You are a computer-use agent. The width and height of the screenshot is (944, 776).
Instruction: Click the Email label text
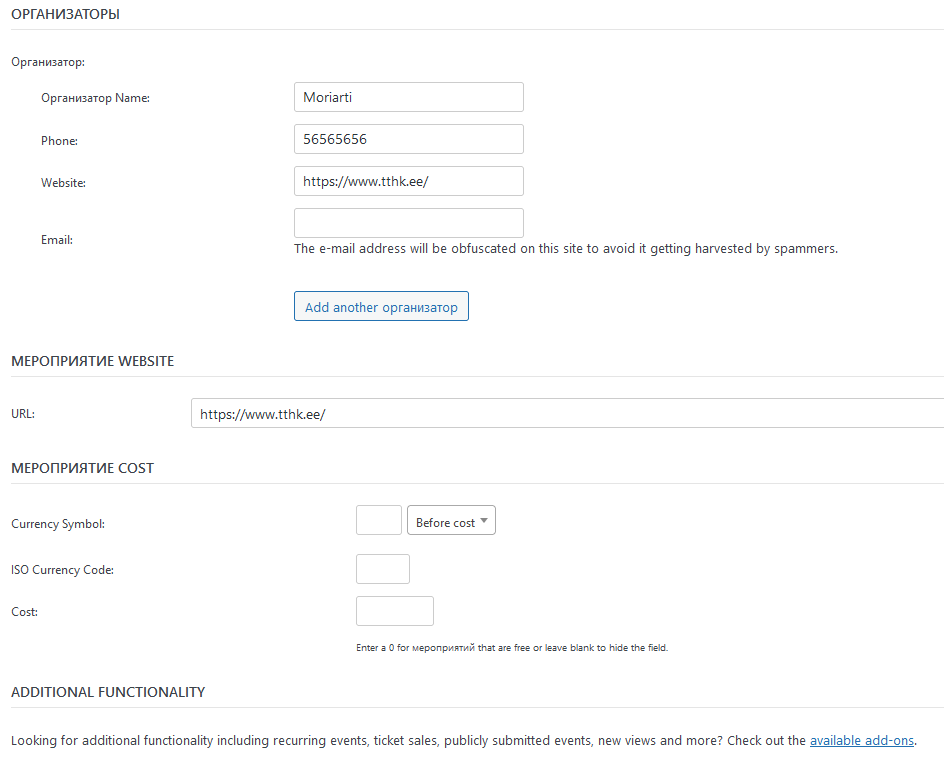point(57,240)
